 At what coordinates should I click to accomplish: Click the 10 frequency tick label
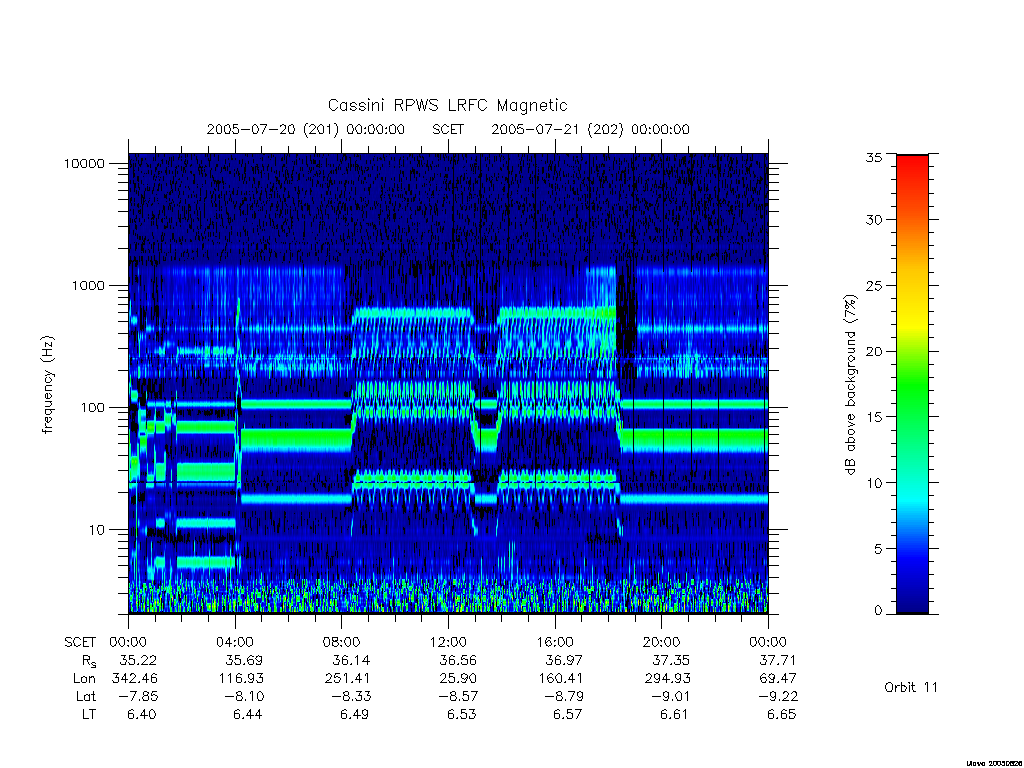click(96, 530)
